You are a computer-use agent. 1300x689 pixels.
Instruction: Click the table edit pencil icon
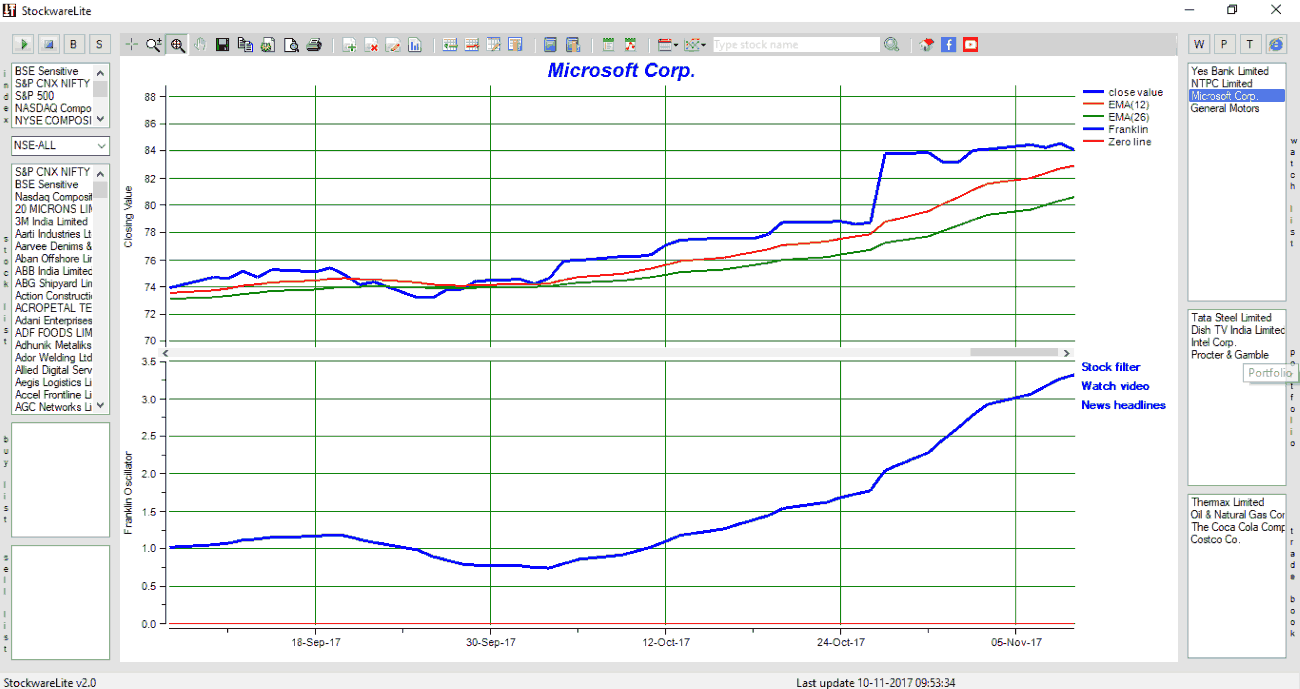point(494,44)
